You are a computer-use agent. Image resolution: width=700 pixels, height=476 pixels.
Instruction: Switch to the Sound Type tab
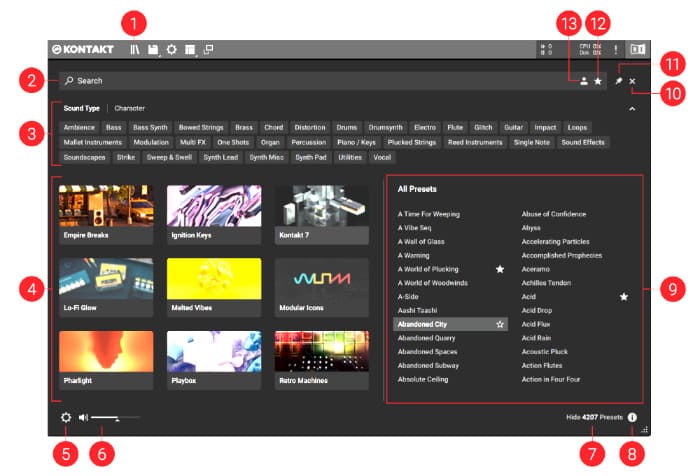(x=81, y=108)
